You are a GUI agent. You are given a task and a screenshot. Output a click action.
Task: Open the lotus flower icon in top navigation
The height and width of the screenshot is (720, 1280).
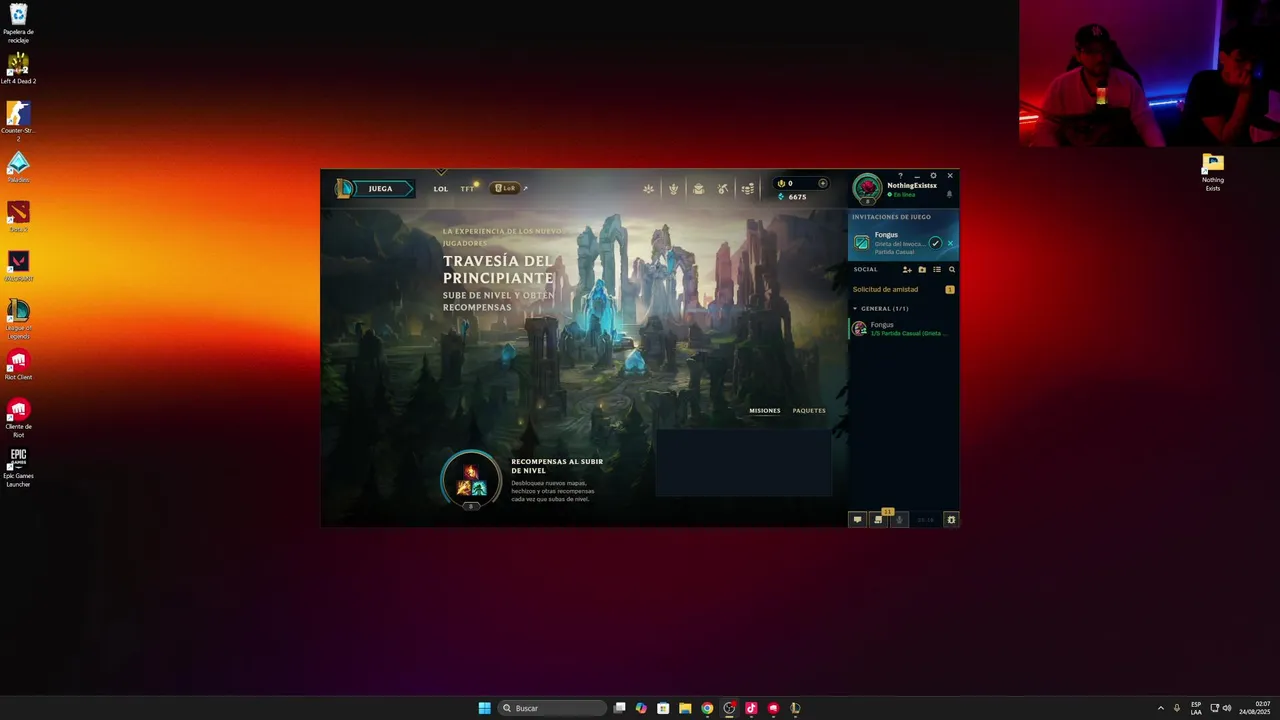[x=648, y=188]
